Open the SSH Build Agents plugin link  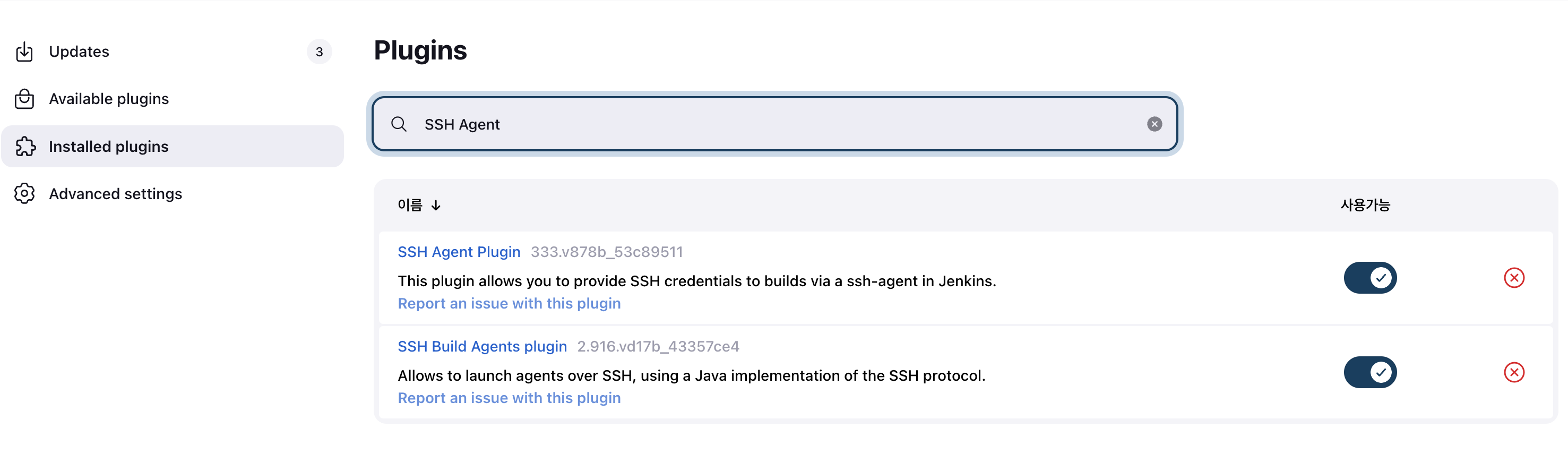pos(482,346)
